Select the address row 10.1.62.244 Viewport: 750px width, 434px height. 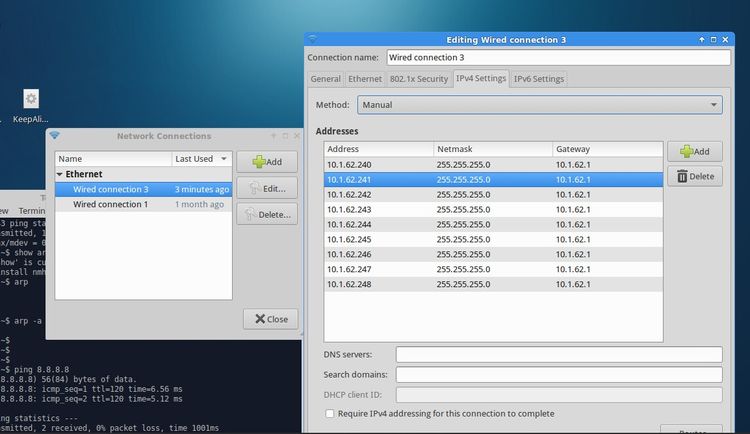[493, 224]
